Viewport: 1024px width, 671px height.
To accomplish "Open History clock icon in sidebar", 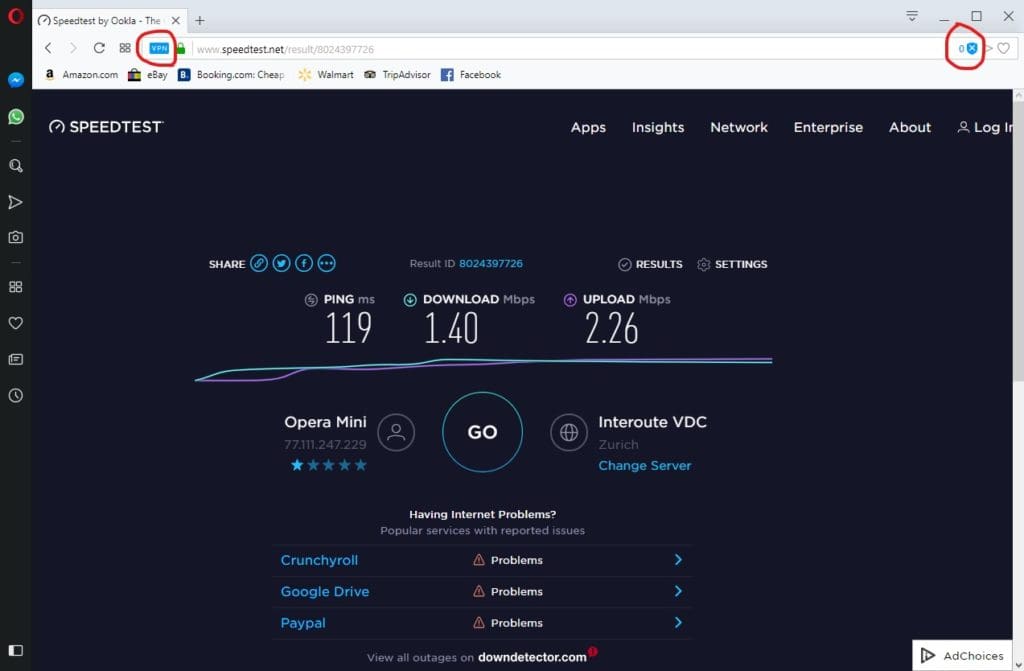I will coord(16,395).
